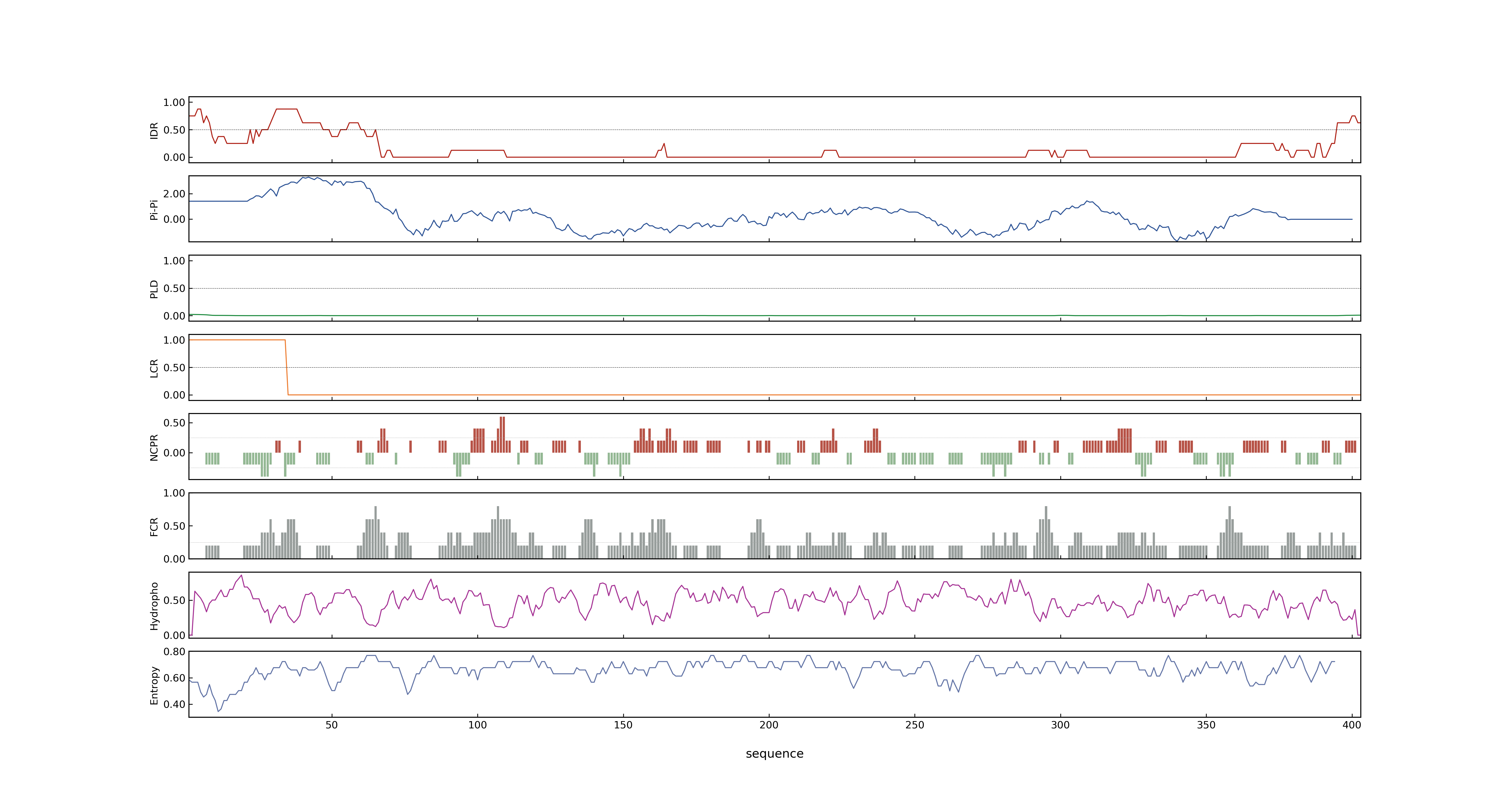Click the 0.60 tick on Entropy axis
The height and width of the screenshot is (806, 1512).
pos(174,678)
